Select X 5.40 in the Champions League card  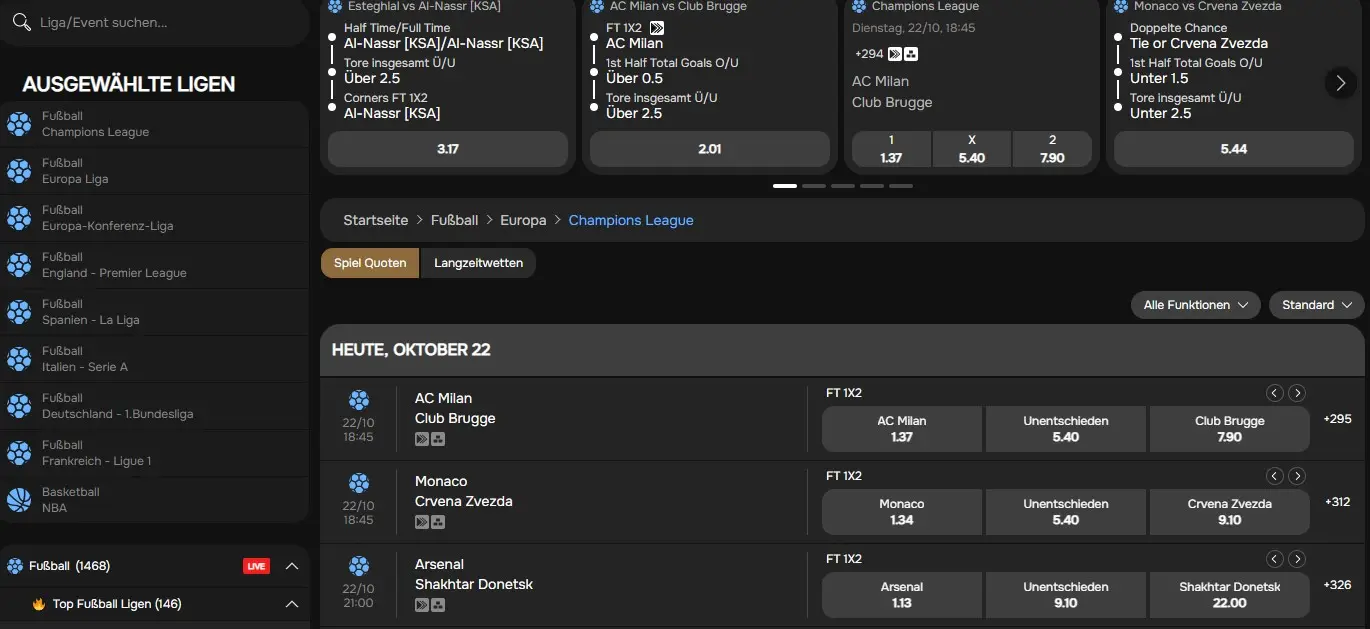coord(972,149)
